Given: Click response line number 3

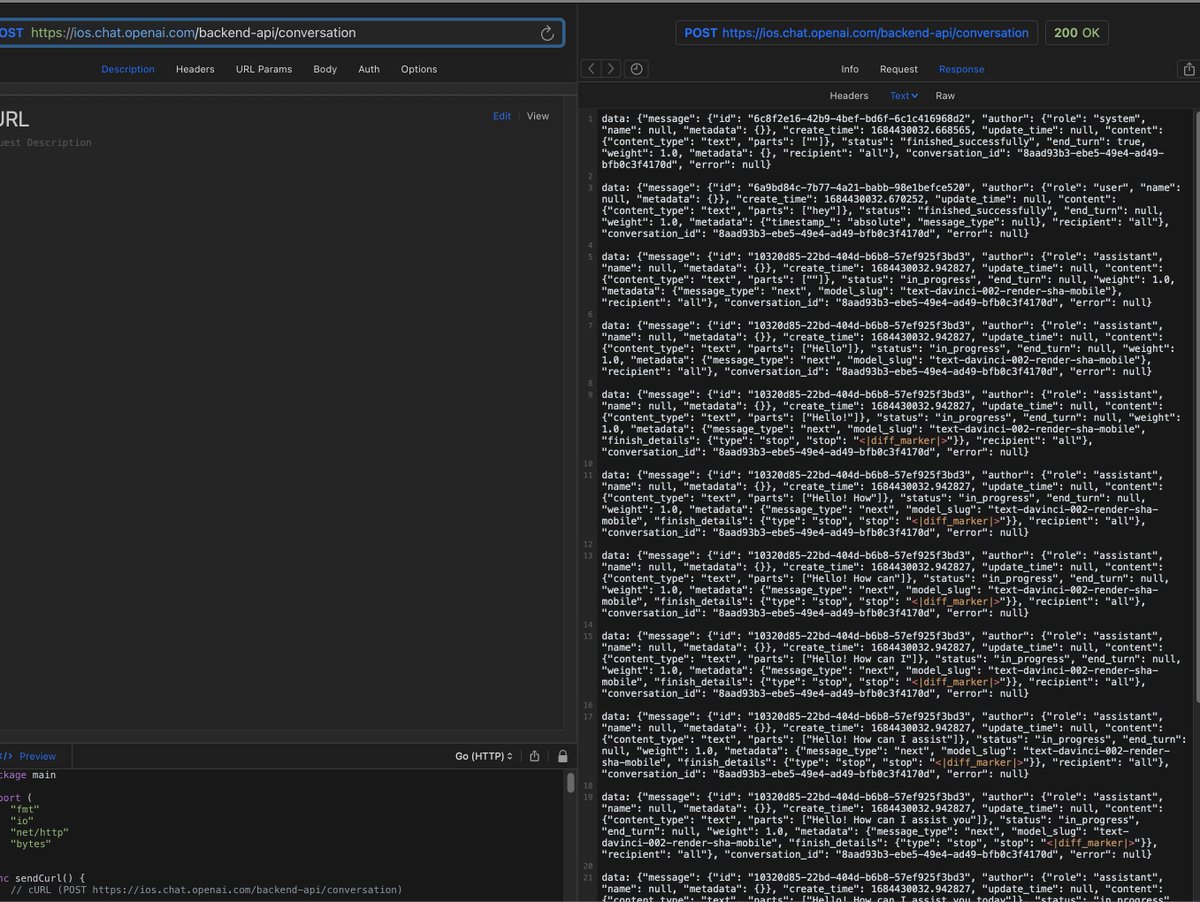Looking at the screenshot, I should (x=590, y=187).
